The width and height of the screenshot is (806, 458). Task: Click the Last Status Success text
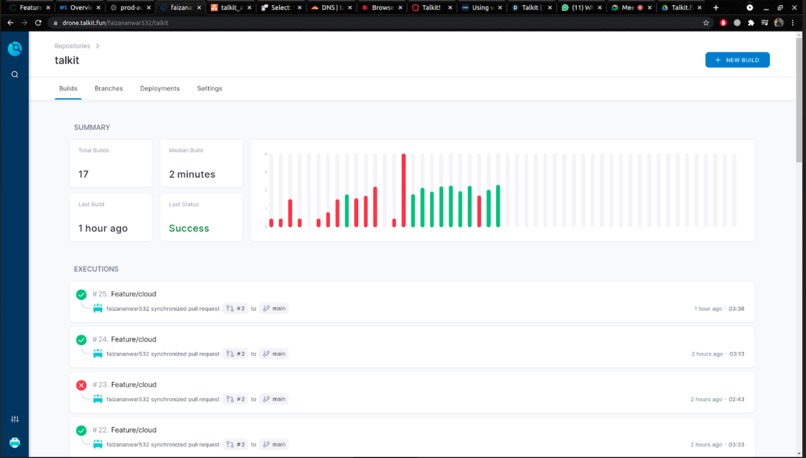[x=189, y=228]
